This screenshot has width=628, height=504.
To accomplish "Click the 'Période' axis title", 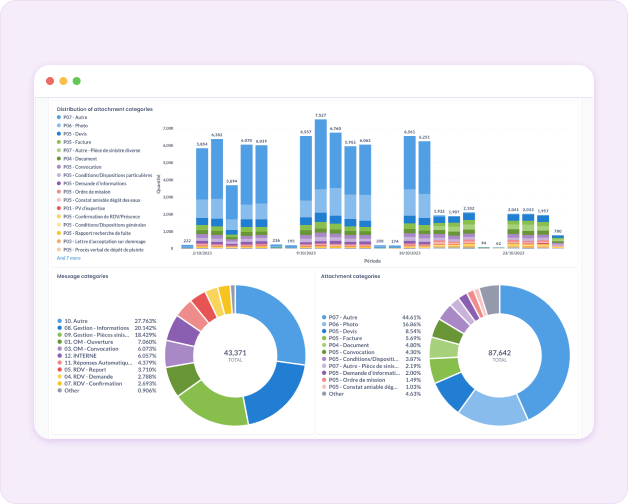I will (x=372, y=261).
